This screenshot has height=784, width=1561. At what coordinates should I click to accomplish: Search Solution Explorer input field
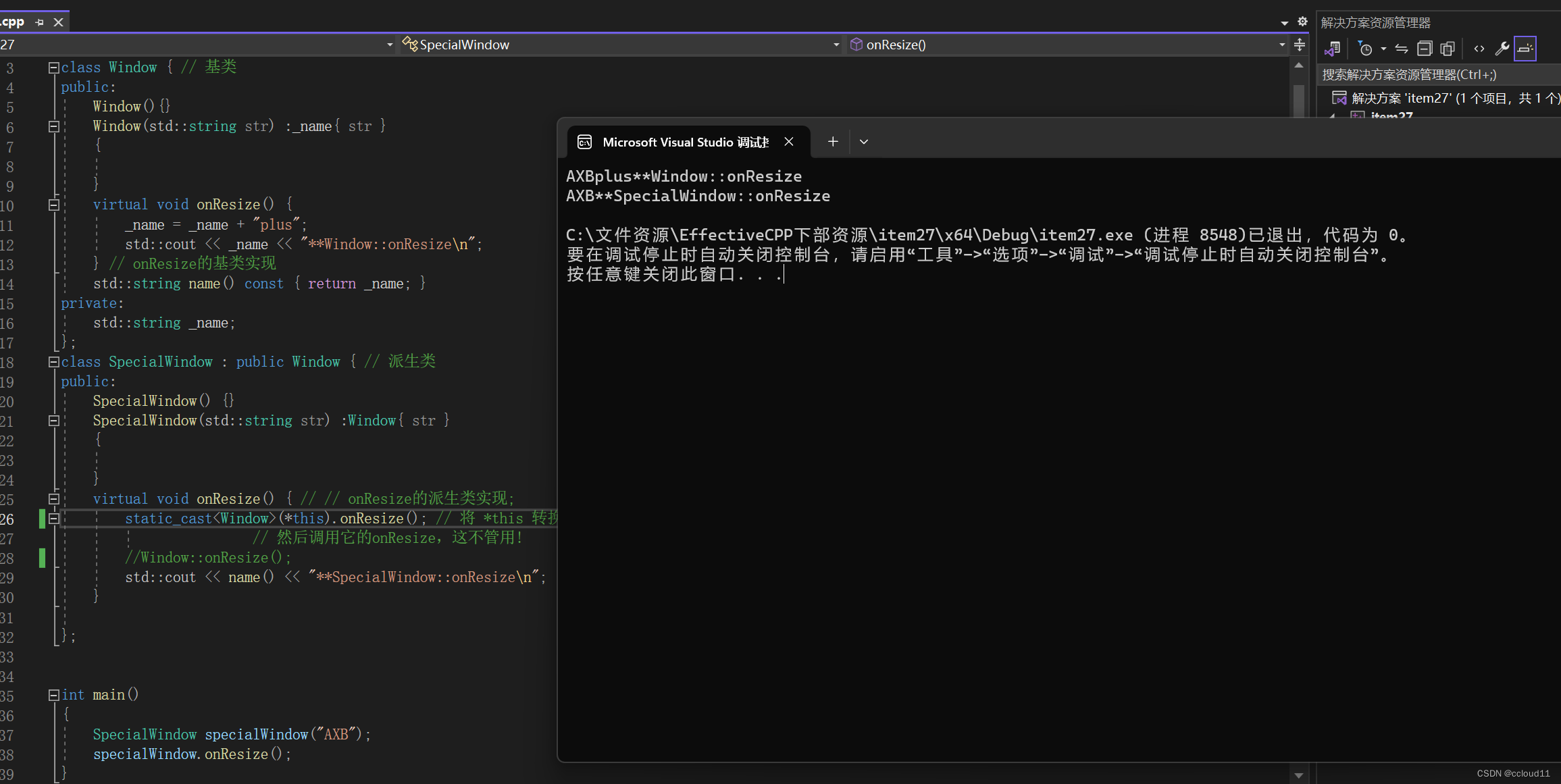pyautogui.click(x=1439, y=75)
